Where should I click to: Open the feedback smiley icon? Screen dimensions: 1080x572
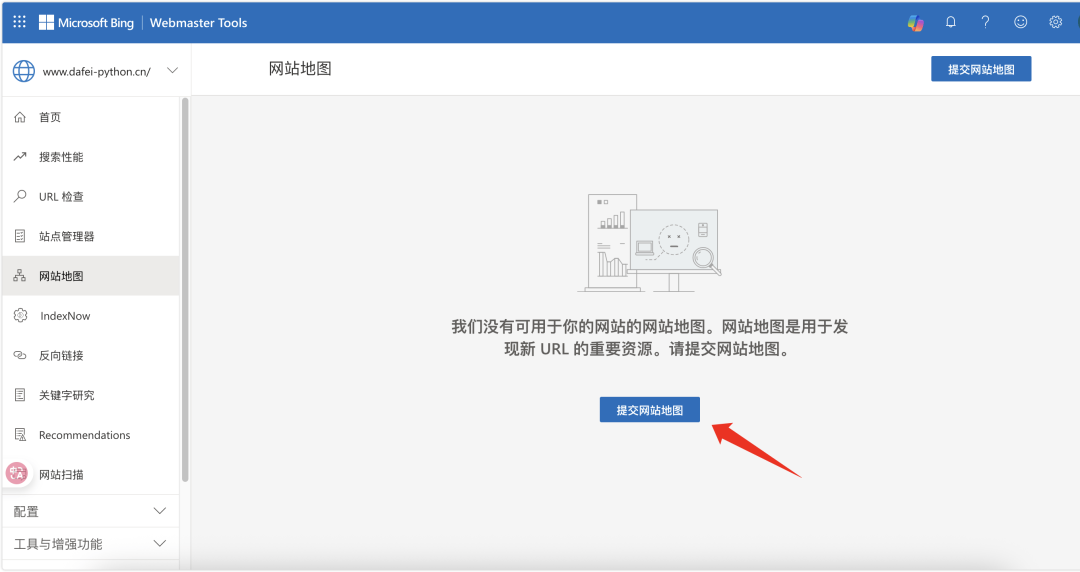[1021, 22]
